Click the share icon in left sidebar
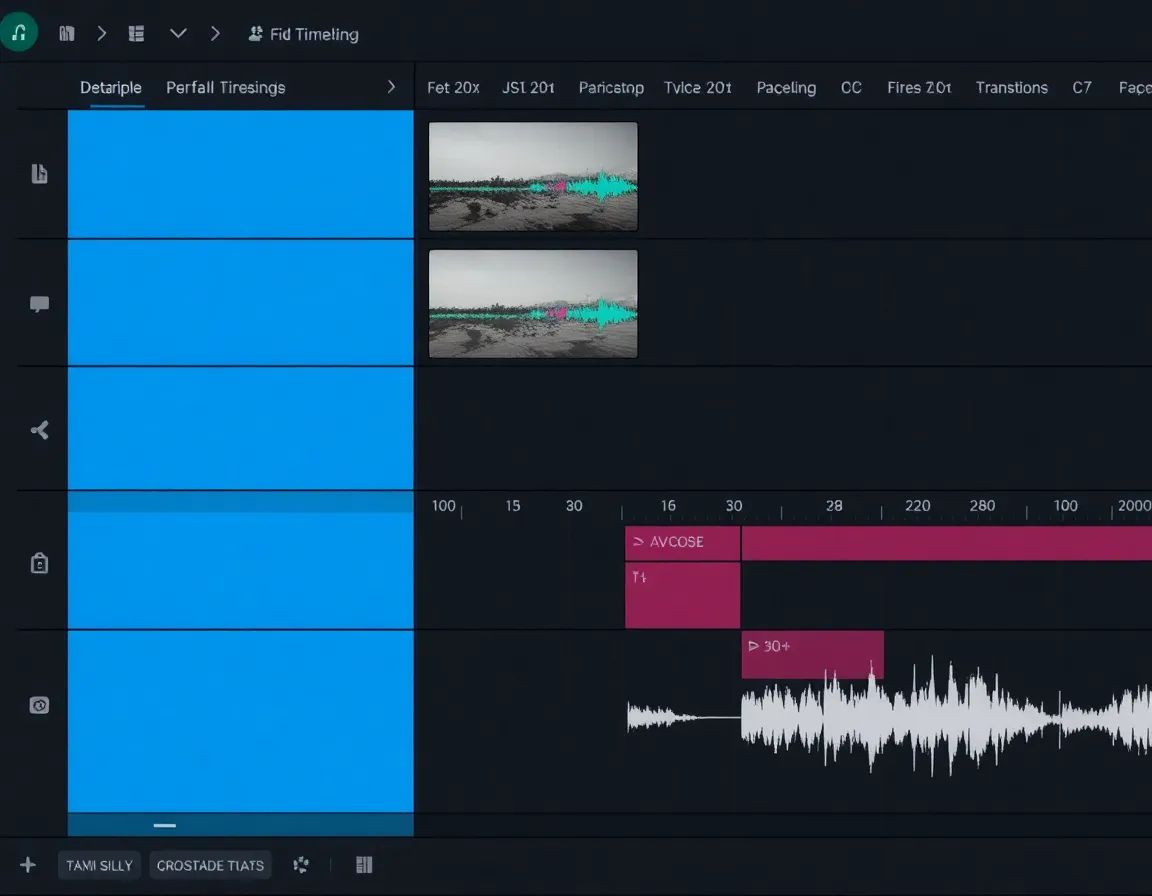1152x896 pixels. (39, 429)
